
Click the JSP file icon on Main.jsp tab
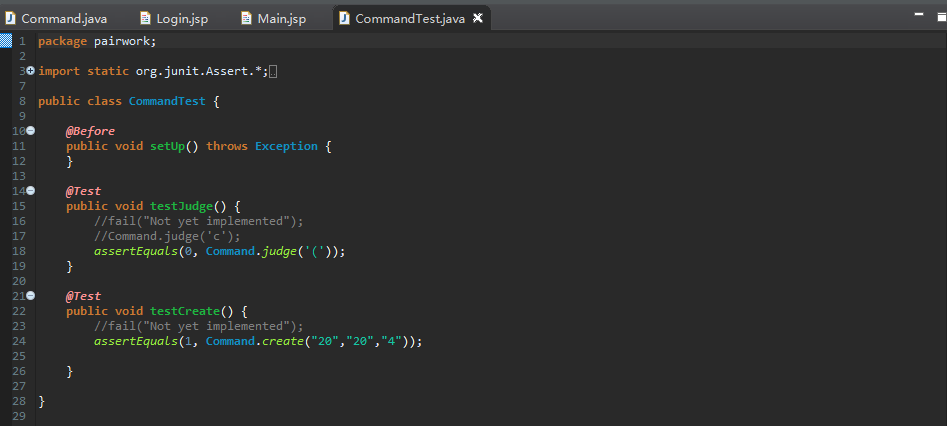pos(246,18)
